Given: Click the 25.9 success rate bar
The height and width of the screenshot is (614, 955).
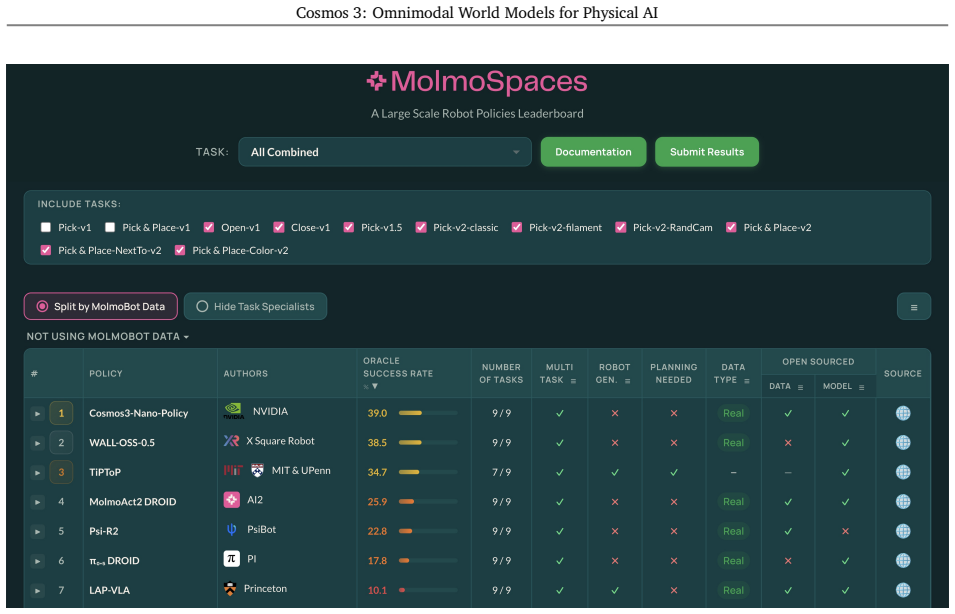Looking at the screenshot, I should (x=428, y=502).
